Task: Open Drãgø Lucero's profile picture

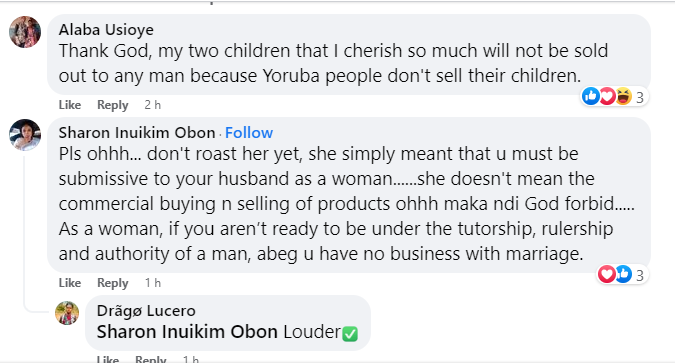Action: (67, 313)
